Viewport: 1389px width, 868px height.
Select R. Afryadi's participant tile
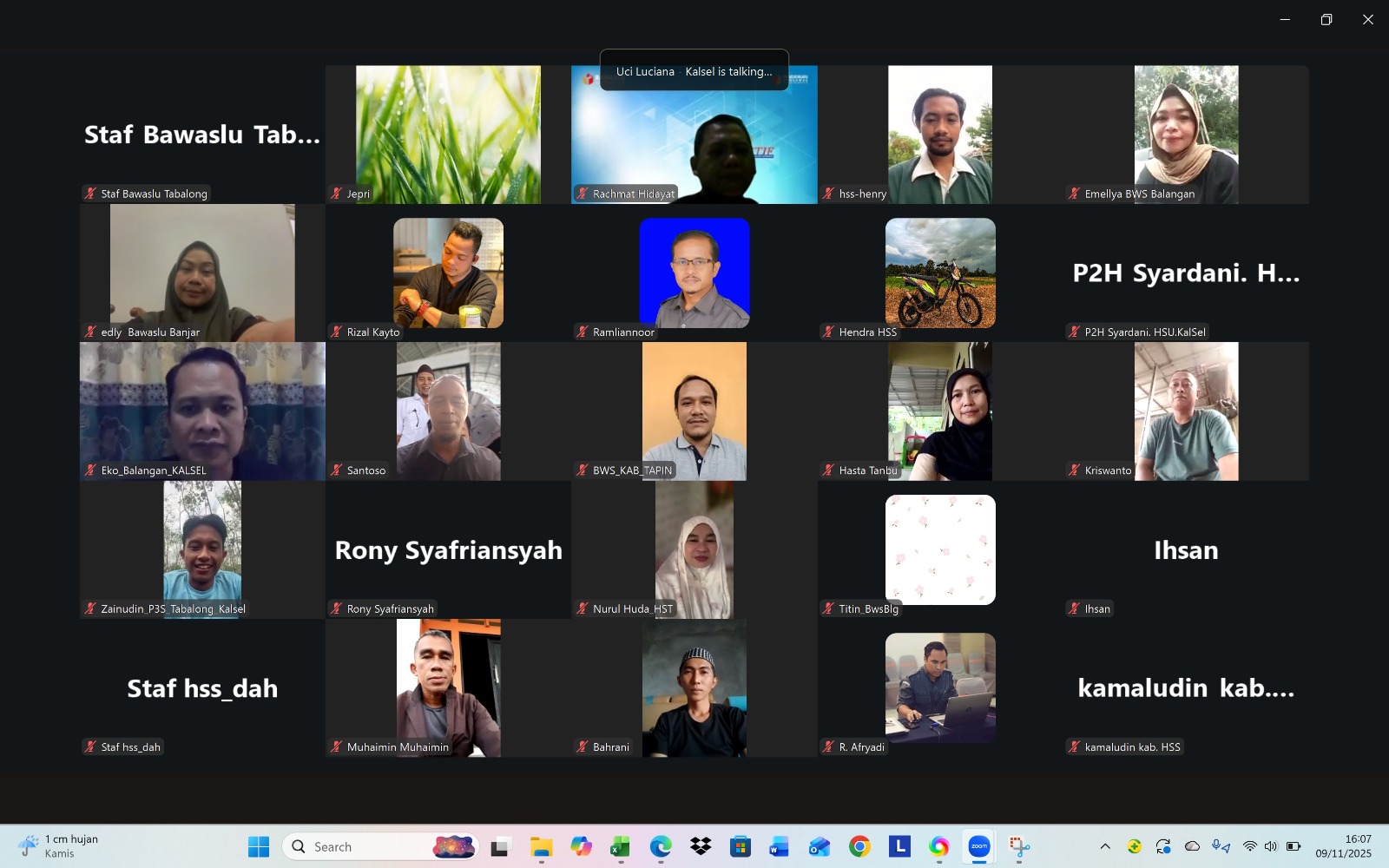tap(940, 687)
